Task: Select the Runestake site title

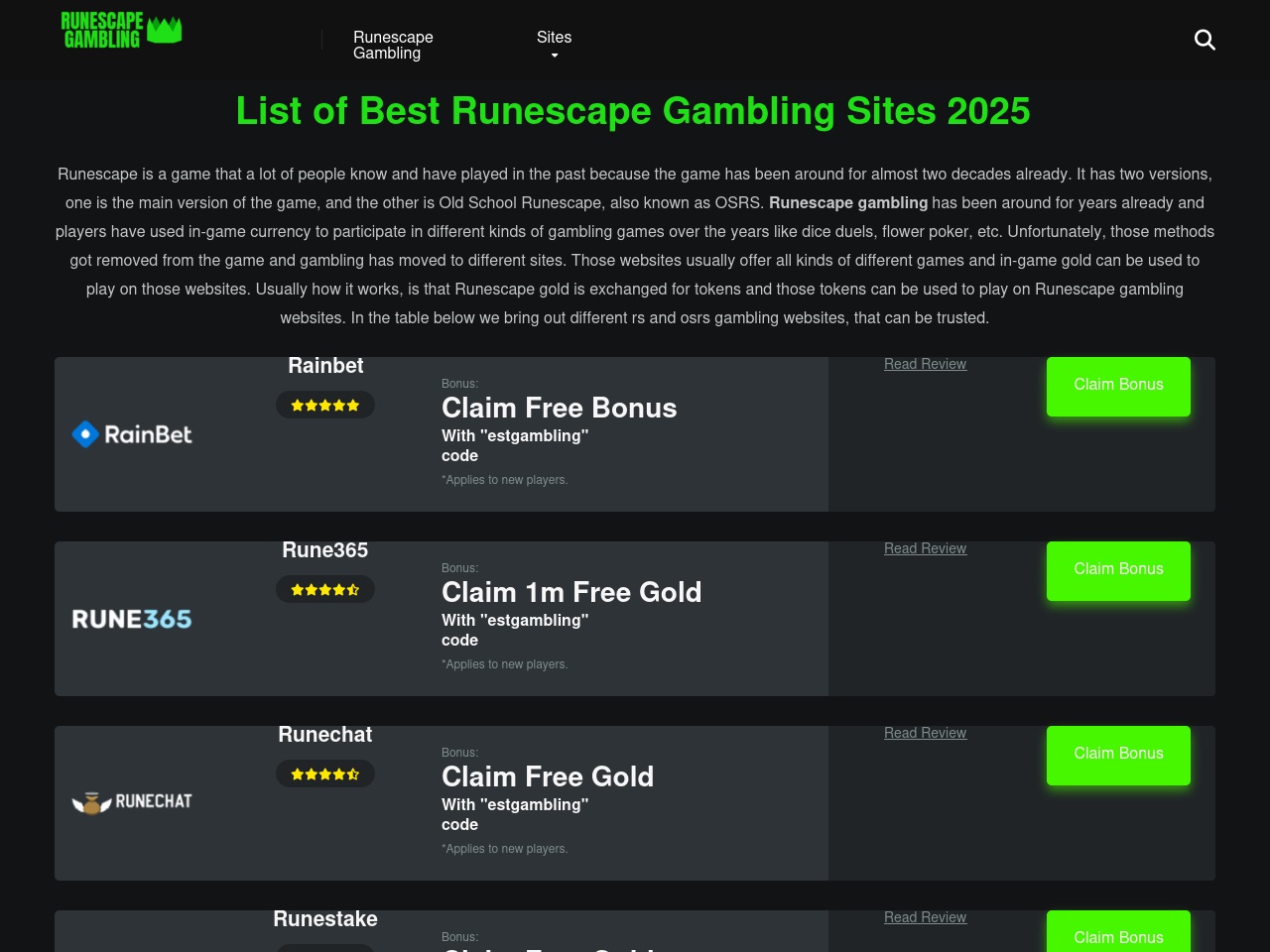Action: coord(325,919)
